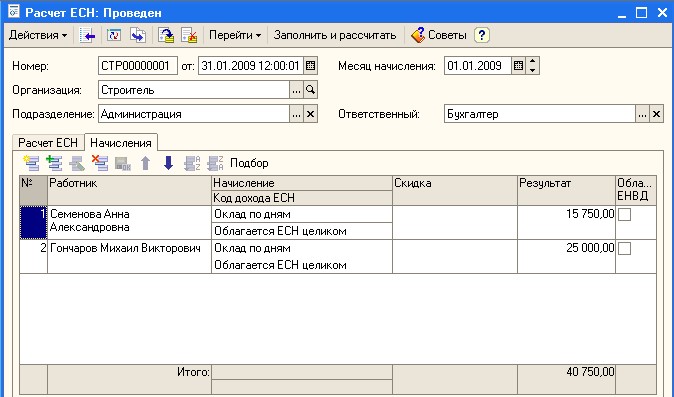Click the Месяц начисления field

pyautogui.click(x=478, y=66)
